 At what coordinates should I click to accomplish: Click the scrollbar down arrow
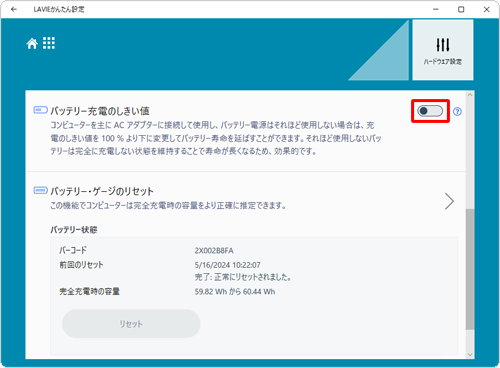tap(470, 354)
